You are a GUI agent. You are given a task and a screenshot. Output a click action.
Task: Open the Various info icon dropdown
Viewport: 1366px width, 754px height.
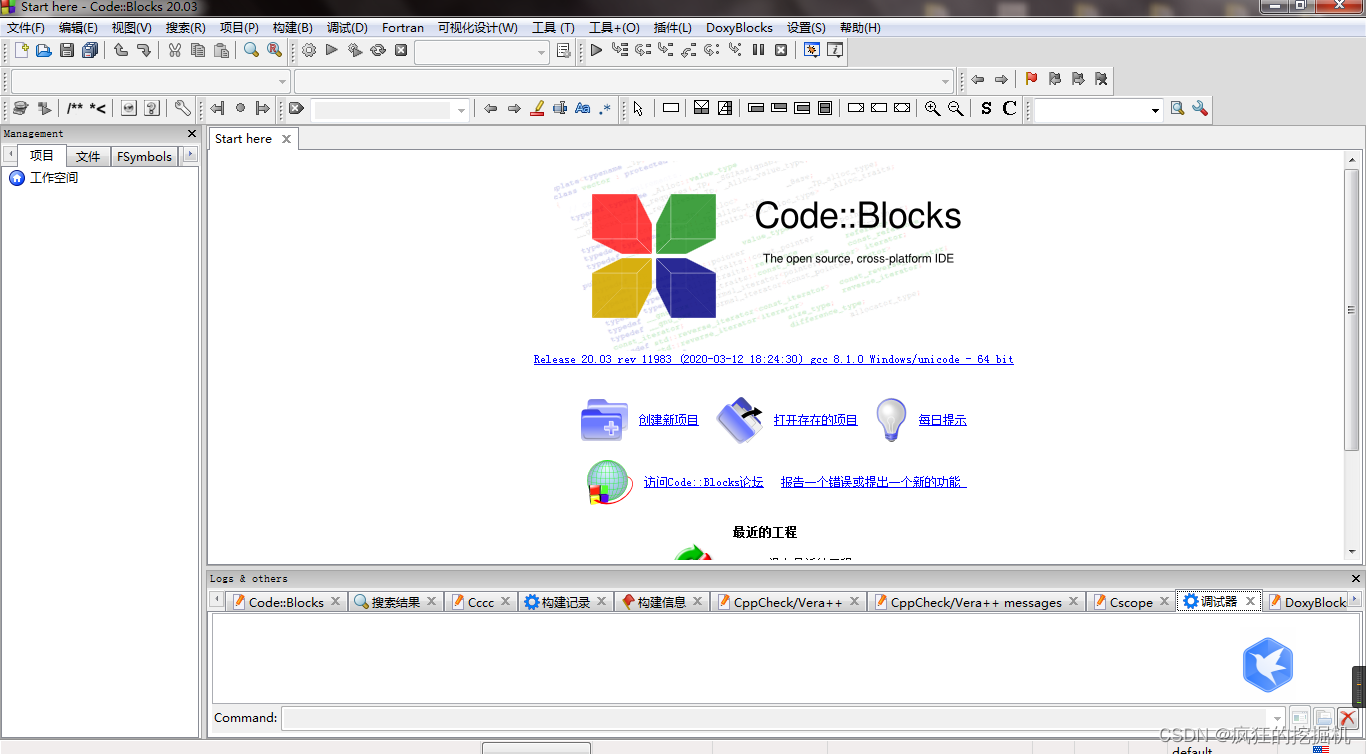pos(835,50)
